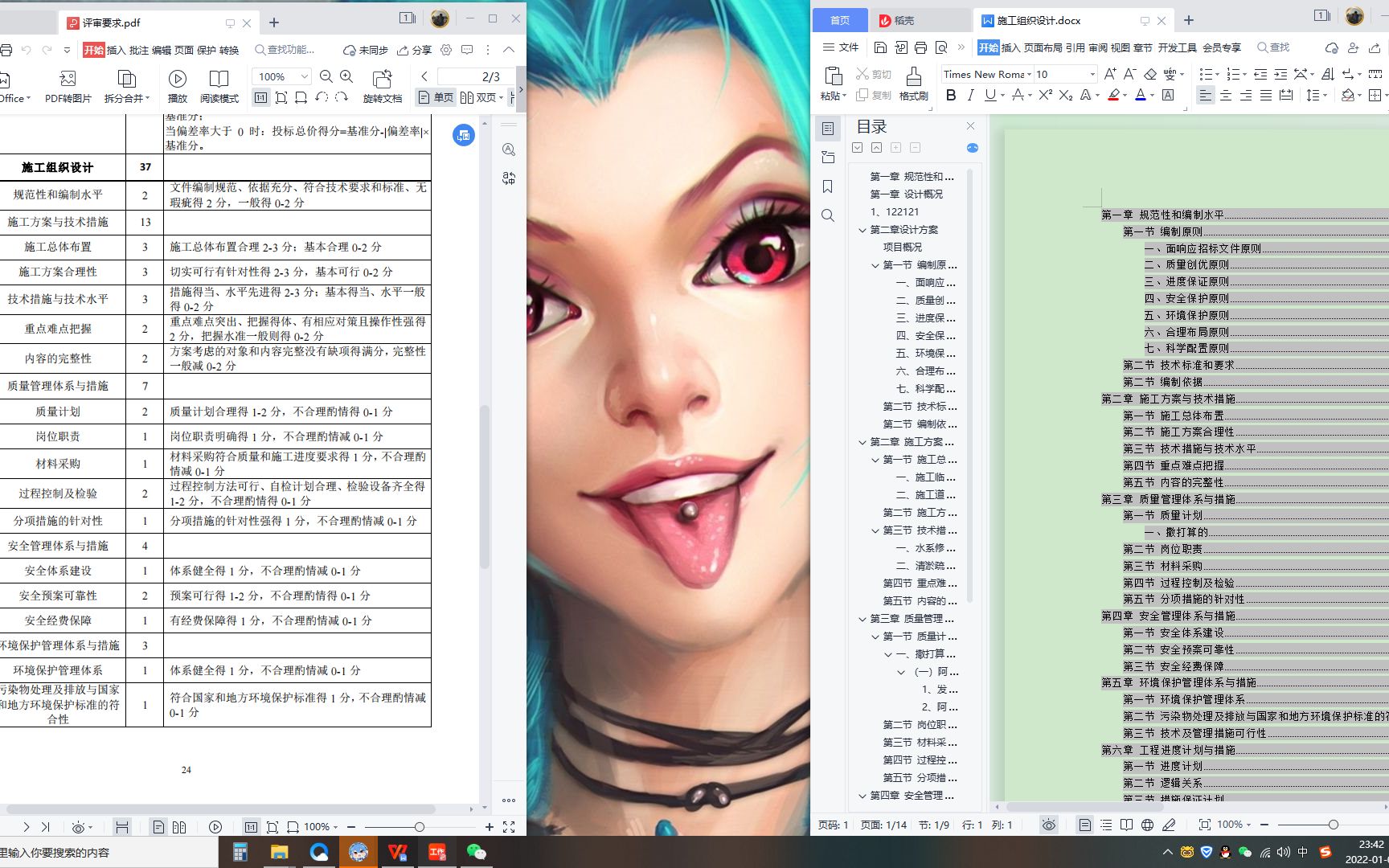1389x868 pixels.
Task: Toggle web layout globe view in Writer status bar
Action: (x=1147, y=825)
